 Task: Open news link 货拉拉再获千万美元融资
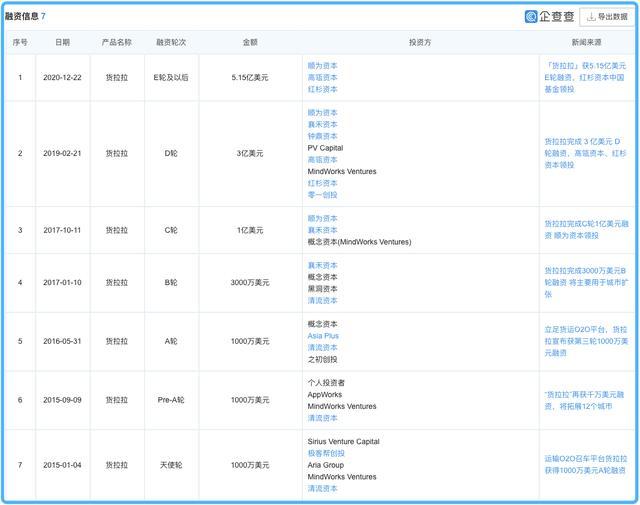click(x=584, y=400)
